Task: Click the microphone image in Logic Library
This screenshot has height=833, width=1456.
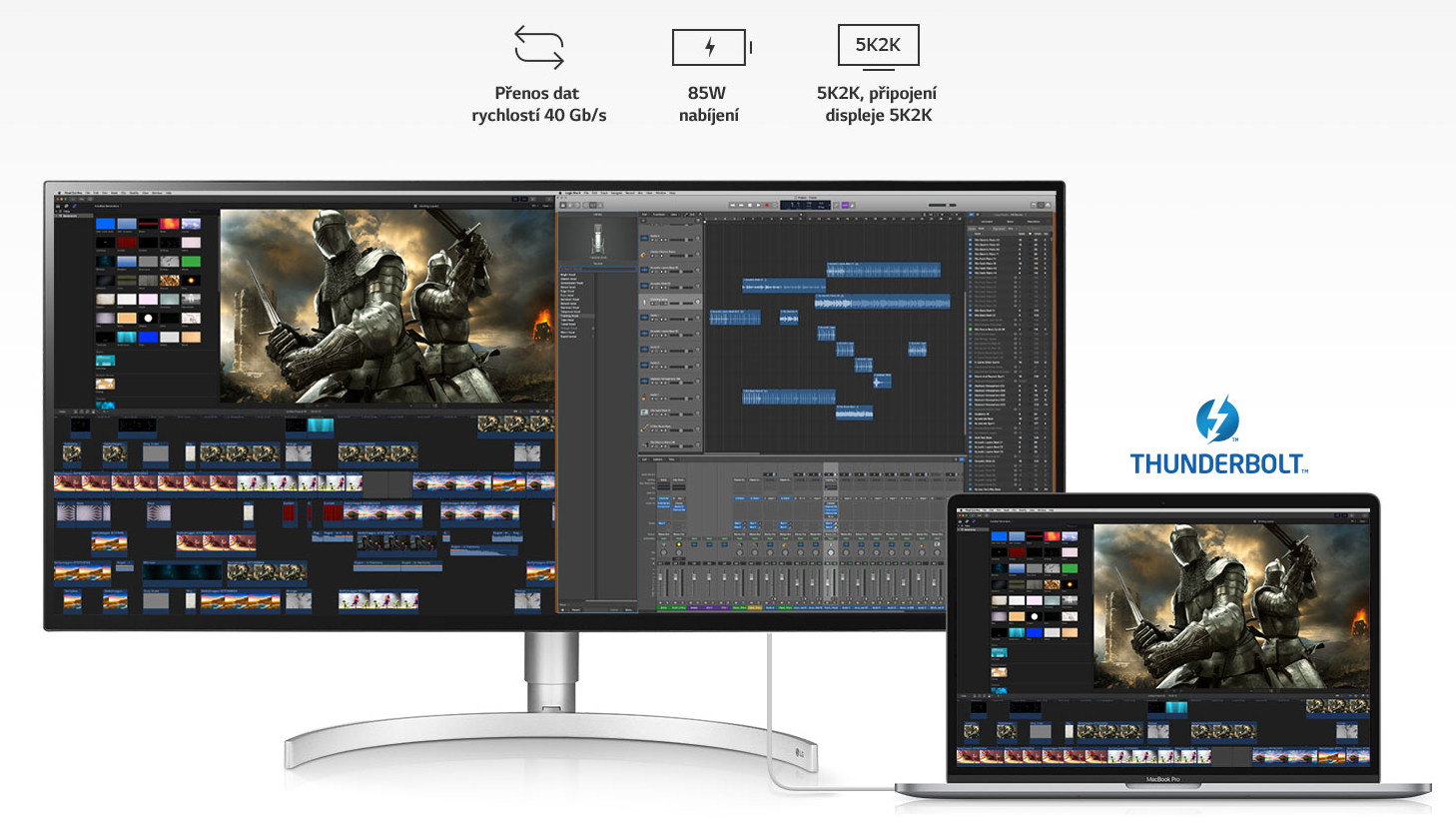Action: tap(597, 238)
